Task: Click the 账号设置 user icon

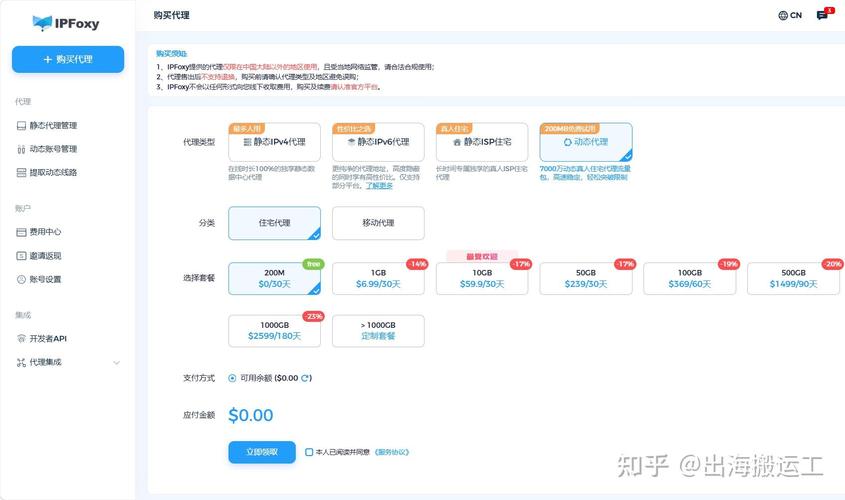Action: pos(22,280)
